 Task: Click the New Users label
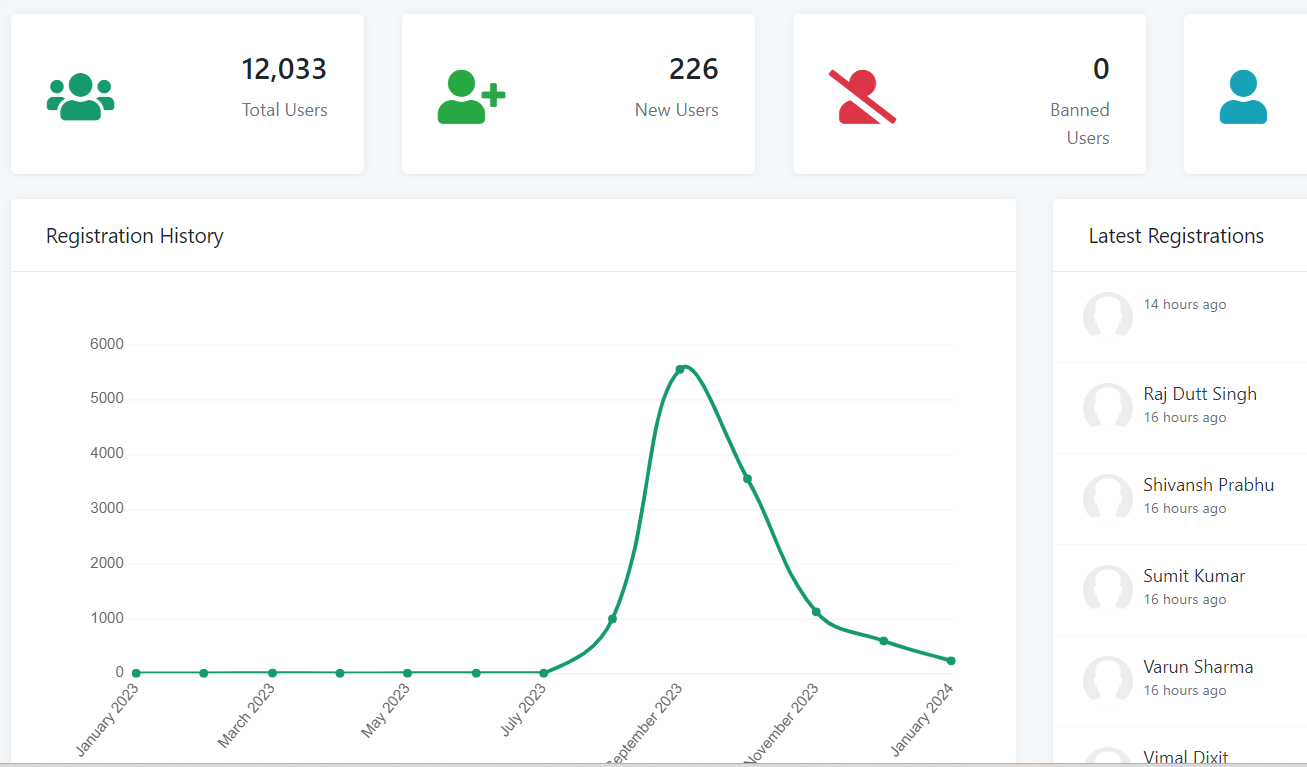677,110
